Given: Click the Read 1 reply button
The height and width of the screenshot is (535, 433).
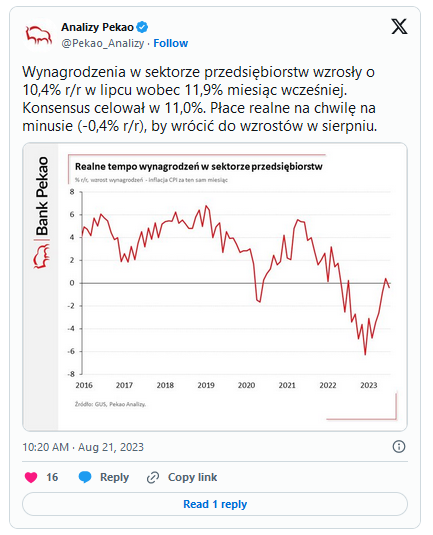Looking at the screenshot, I should [x=215, y=504].
